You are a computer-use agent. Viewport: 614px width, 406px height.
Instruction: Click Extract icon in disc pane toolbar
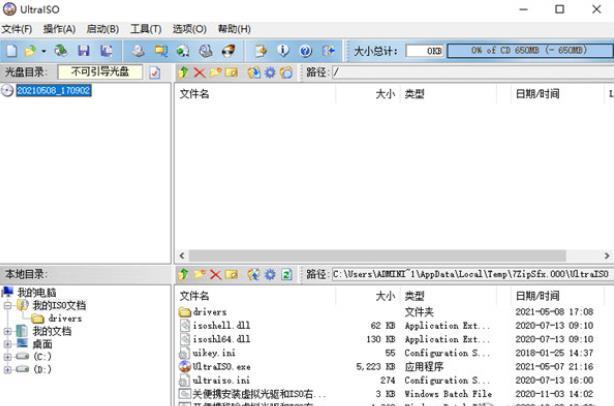[254, 72]
